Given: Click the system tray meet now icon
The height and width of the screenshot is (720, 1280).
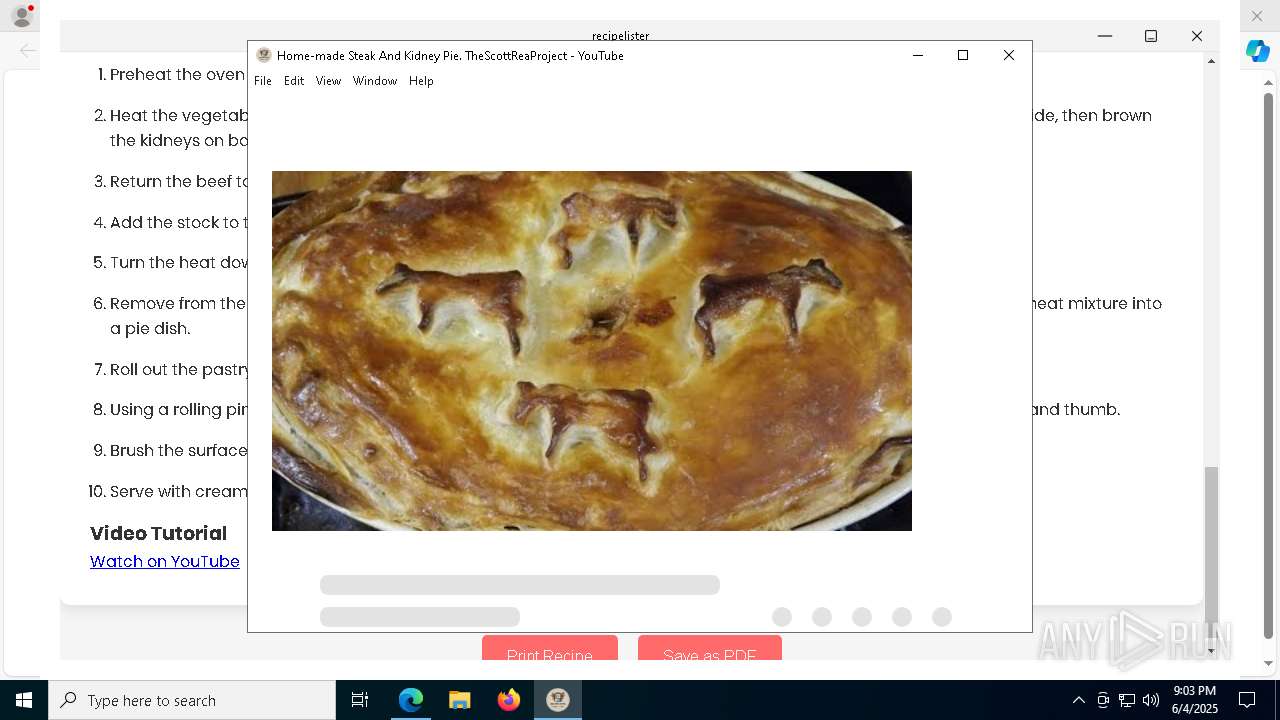Looking at the screenshot, I should pos(1103,700).
